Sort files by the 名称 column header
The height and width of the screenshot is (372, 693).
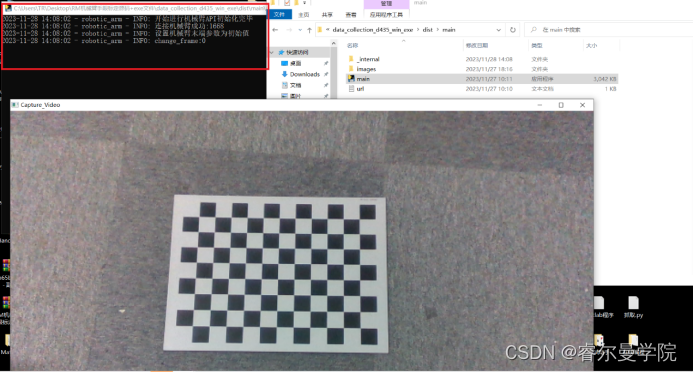pyautogui.click(x=353, y=46)
